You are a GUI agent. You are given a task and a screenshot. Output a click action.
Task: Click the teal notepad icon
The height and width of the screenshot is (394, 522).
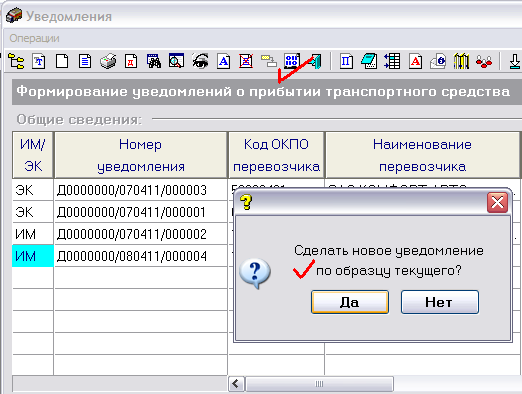[x=369, y=61]
